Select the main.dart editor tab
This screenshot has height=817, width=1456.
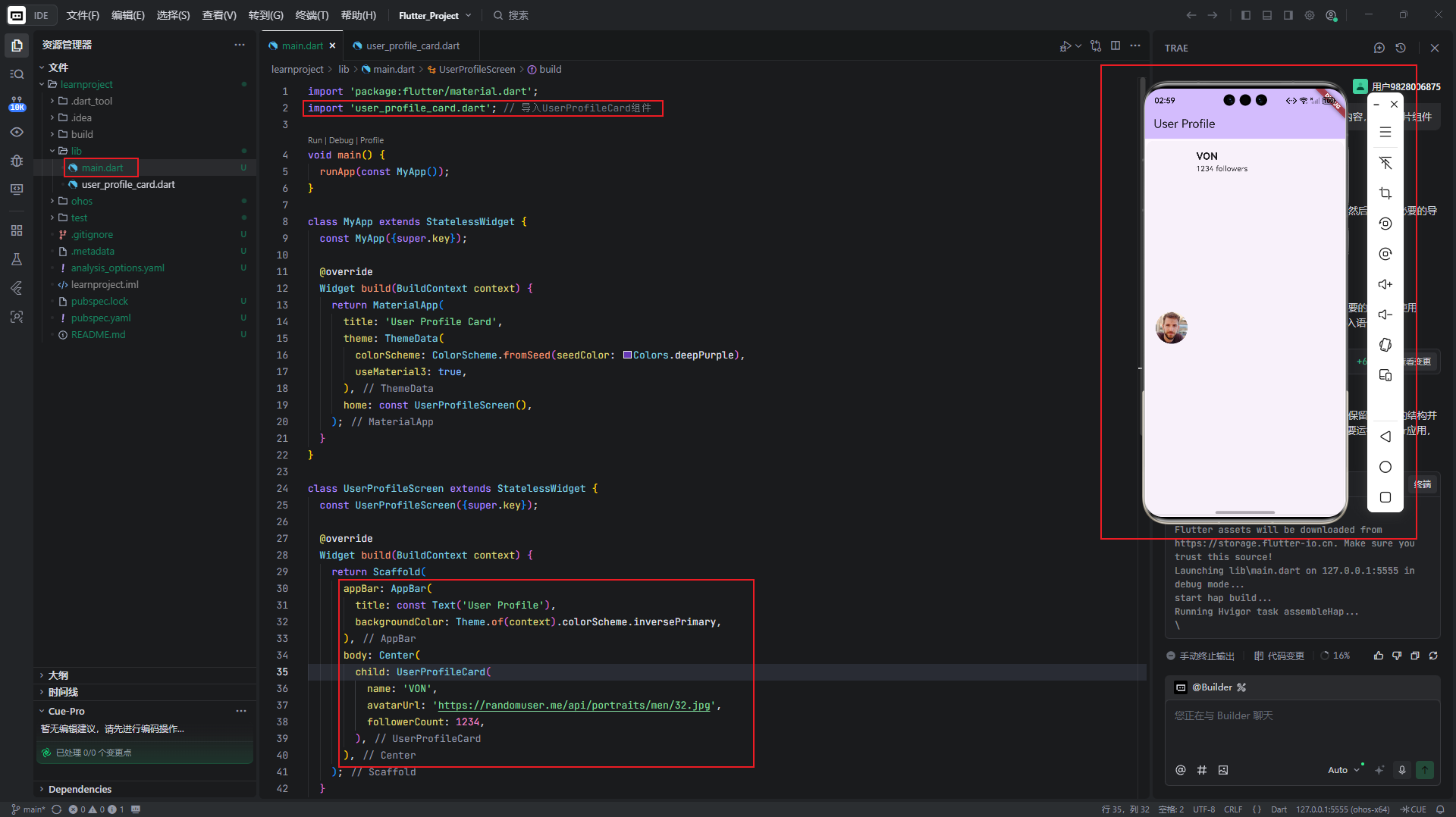pos(302,45)
